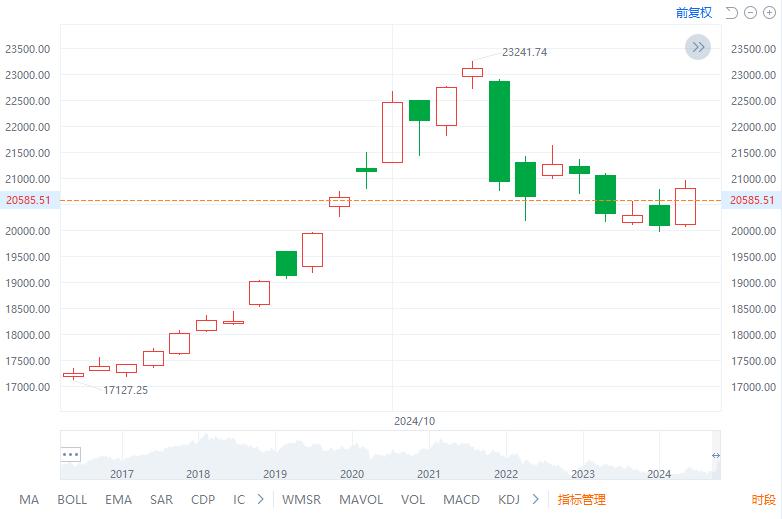Screen dimensions: 782x519
Task: Switch to the VOL indicator
Action: pyautogui.click(x=413, y=499)
